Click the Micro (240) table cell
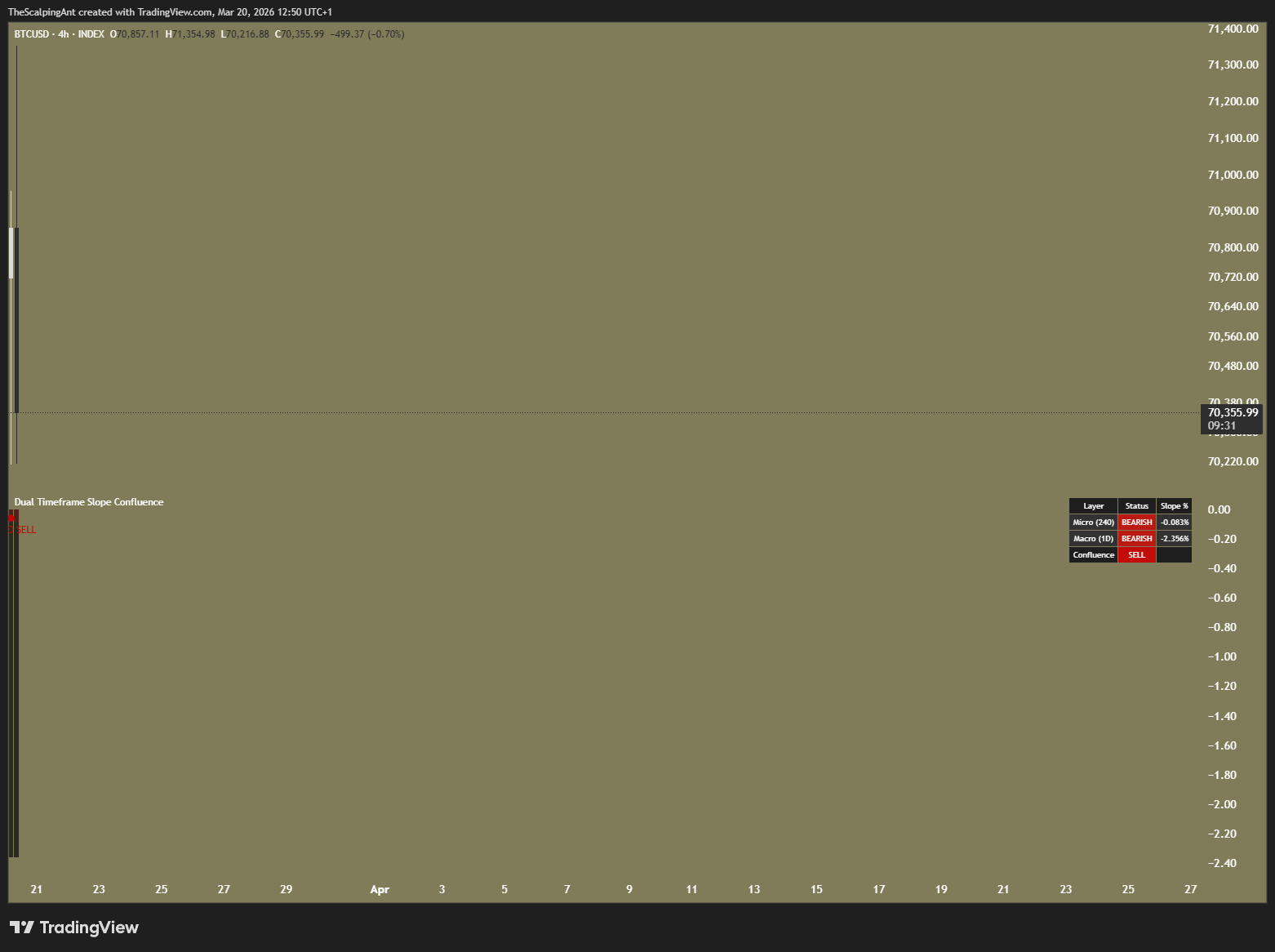Screen dimensions: 1275x952 point(1093,523)
